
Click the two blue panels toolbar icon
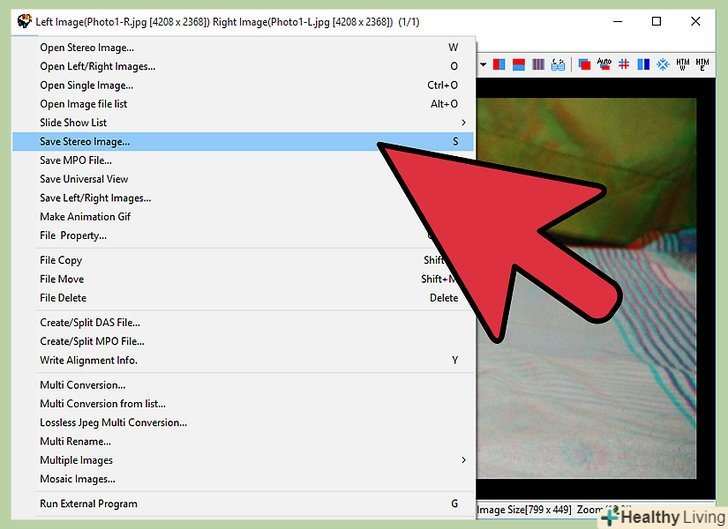click(643, 64)
